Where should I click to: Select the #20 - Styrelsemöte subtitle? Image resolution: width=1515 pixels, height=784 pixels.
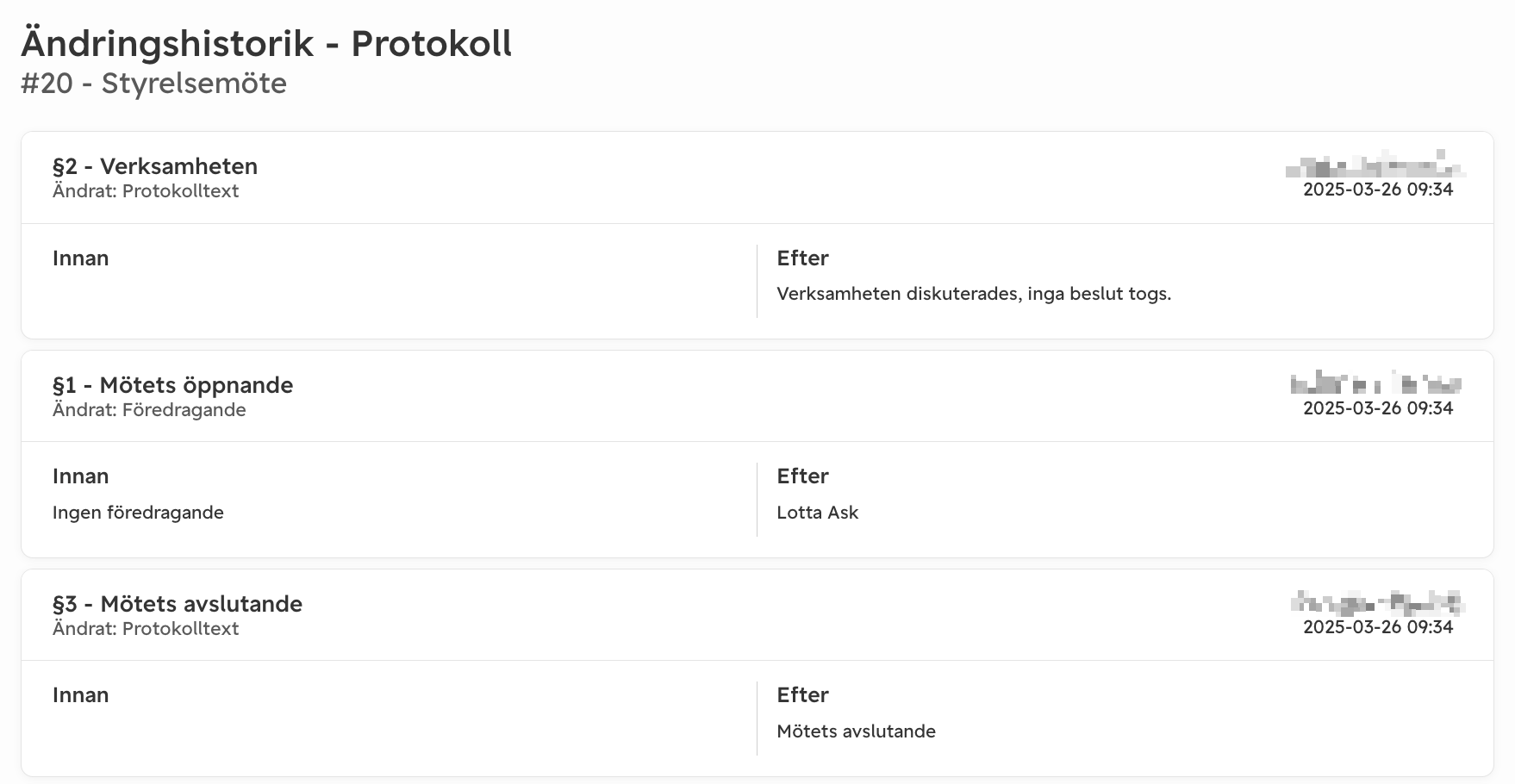click(x=153, y=84)
